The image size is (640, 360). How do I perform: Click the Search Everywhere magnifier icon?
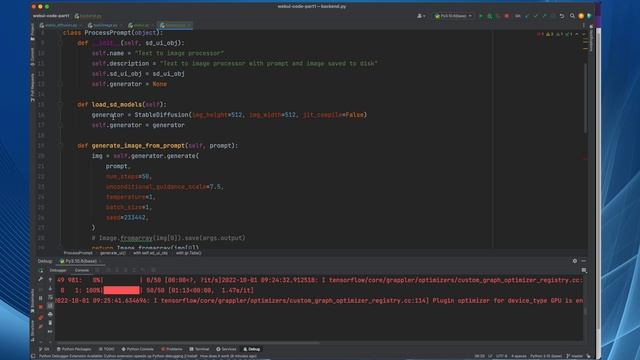click(572, 16)
